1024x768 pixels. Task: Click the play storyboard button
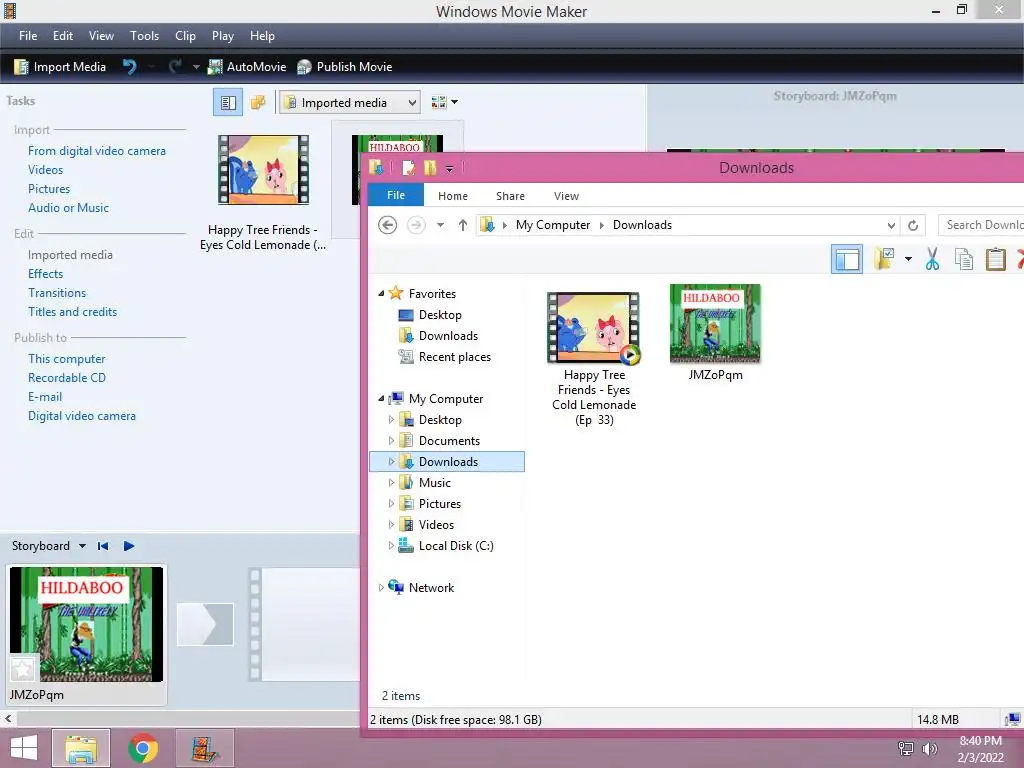point(129,546)
